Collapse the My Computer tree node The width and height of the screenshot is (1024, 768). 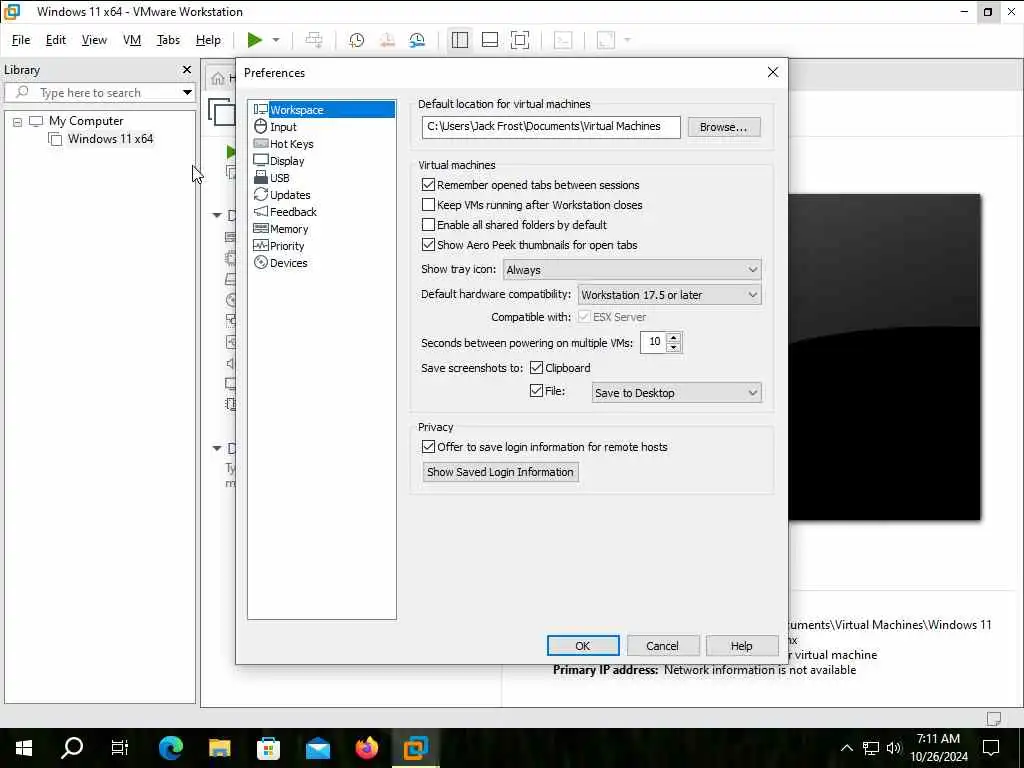coord(18,121)
